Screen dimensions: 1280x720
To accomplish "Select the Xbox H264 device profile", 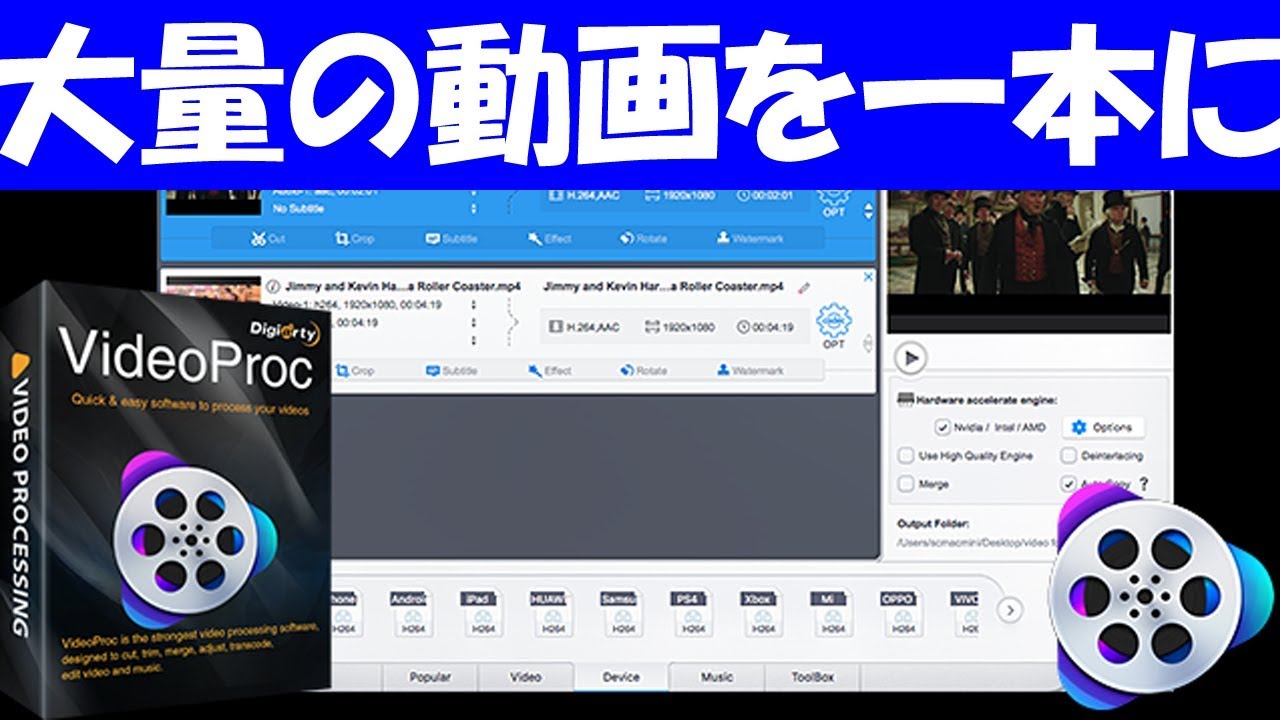I will pyautogui.click(x=762, y=614).
